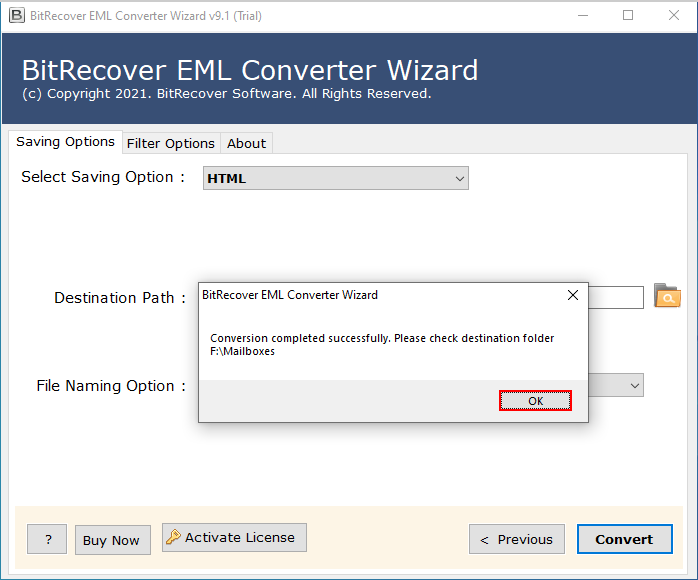Expand the File Naming Option dropdown
698x580 pixels.
[616, 385]
